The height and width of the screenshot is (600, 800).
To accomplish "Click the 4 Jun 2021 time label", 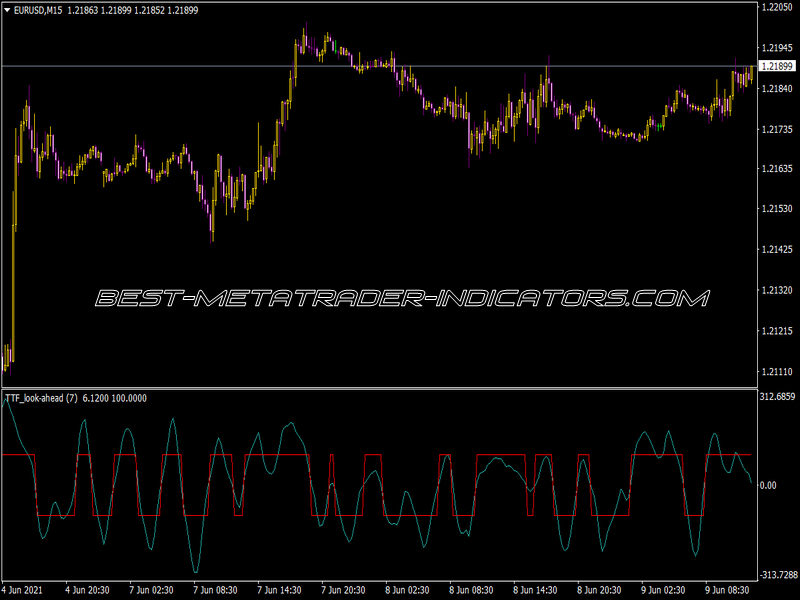I will pos(22,590).
